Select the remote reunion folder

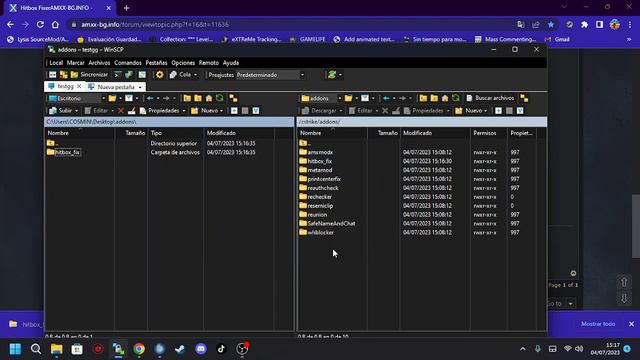317,215
